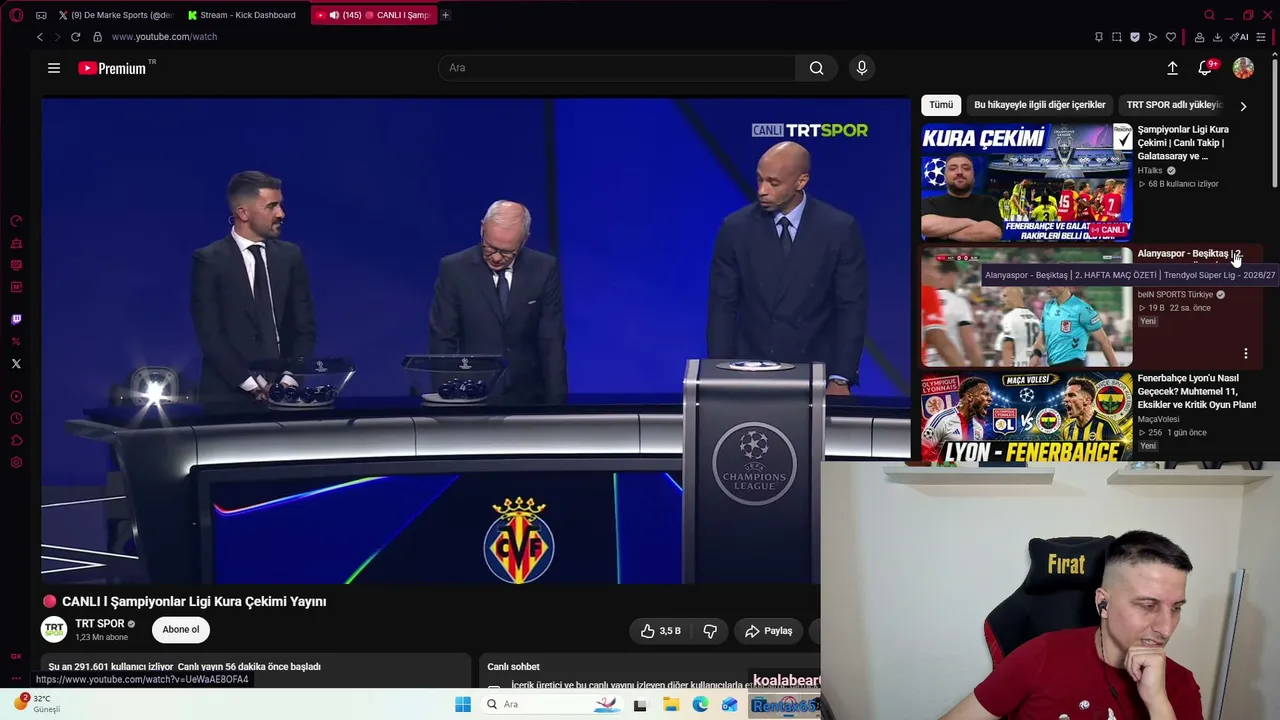Click the address bar youtube.com/watch

pos(164,37)
